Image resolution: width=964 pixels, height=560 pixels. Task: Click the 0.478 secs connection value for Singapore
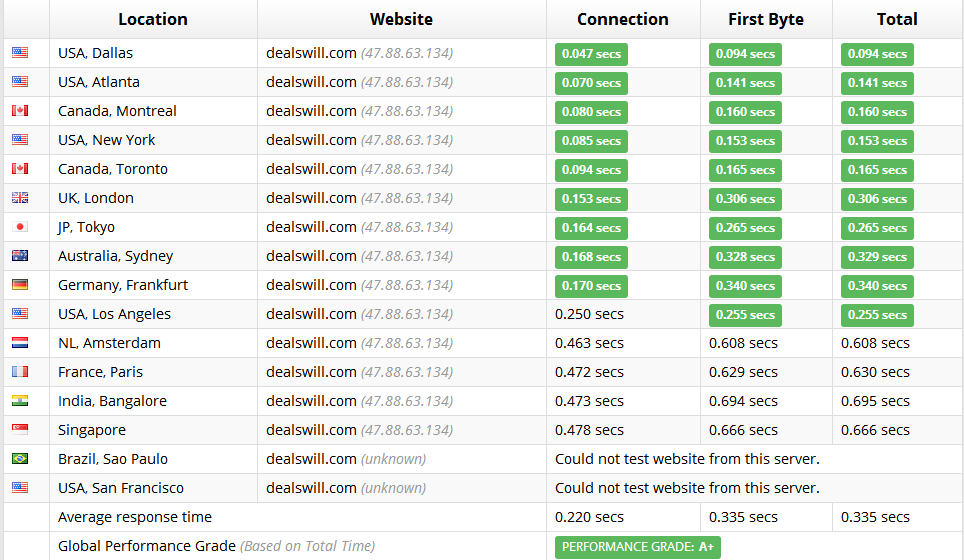tap(590, 430)
